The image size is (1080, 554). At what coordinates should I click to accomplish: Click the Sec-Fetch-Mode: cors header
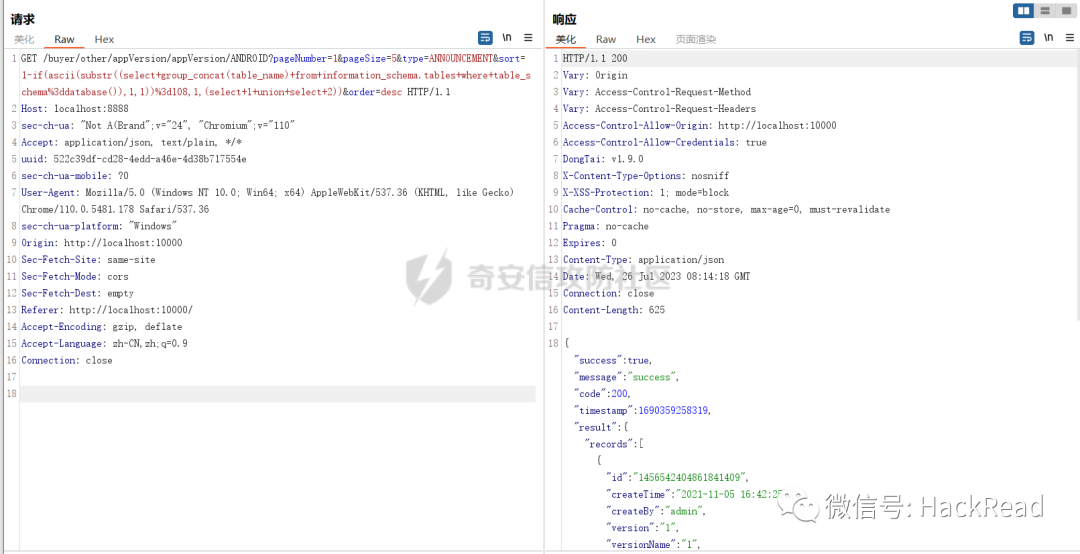(74, 276)
